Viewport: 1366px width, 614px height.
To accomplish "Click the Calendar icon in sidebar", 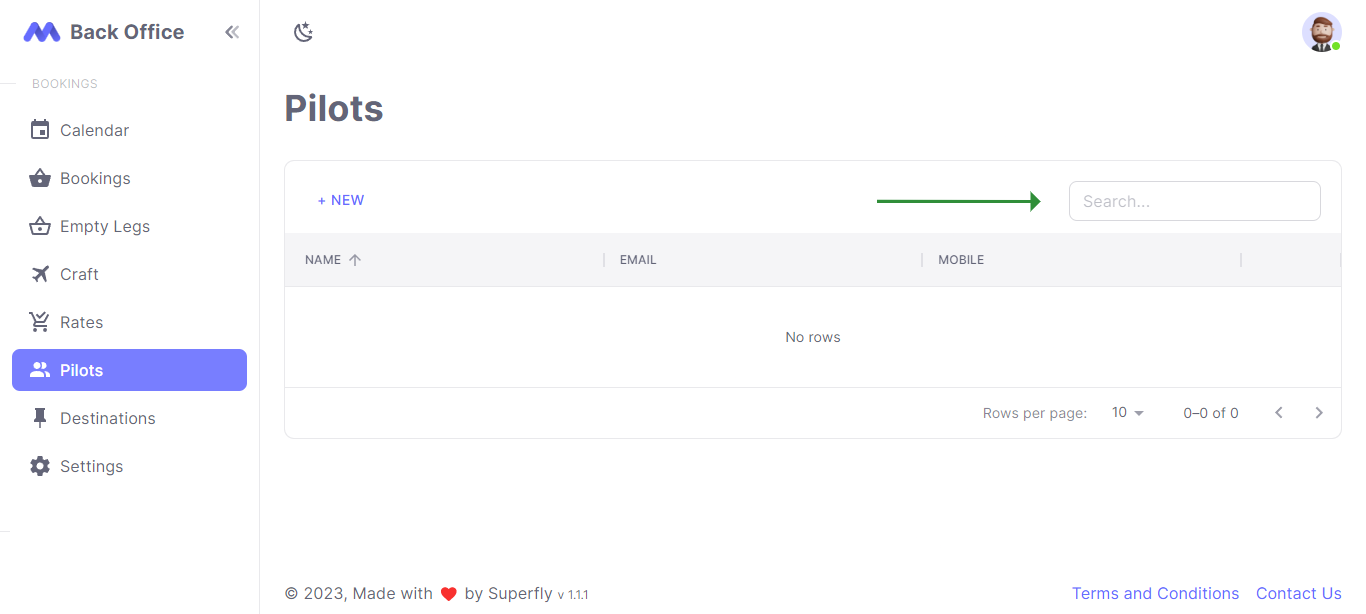I will coord(40,130).
